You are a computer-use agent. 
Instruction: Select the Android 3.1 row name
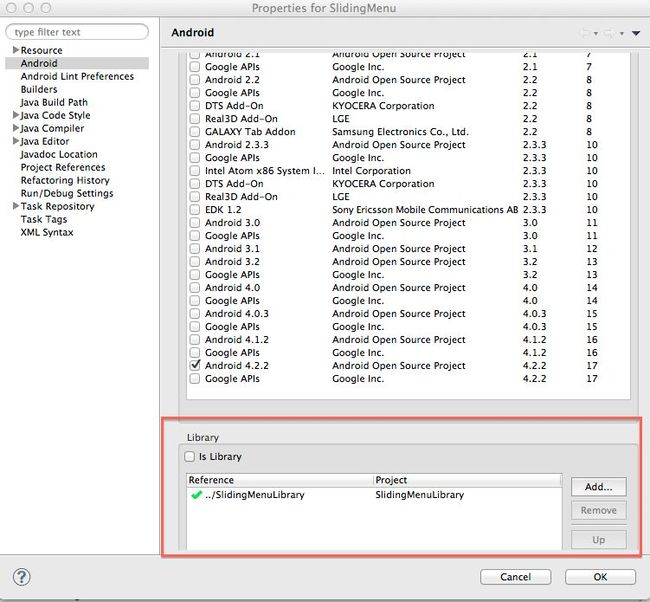(x=232, y=249)
